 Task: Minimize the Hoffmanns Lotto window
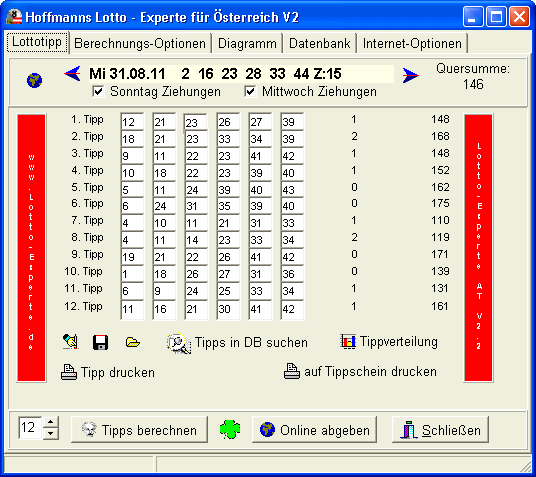click(473, 16)
